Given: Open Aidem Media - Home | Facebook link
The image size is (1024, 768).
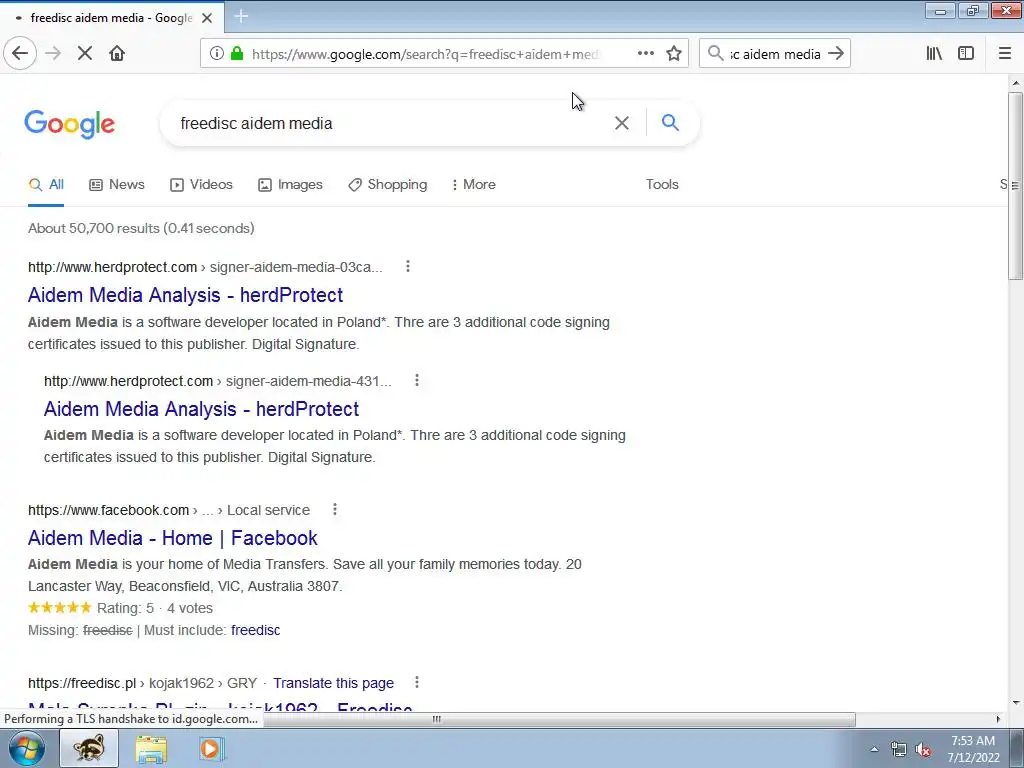Looking at the screenshot, I should 172,537.
